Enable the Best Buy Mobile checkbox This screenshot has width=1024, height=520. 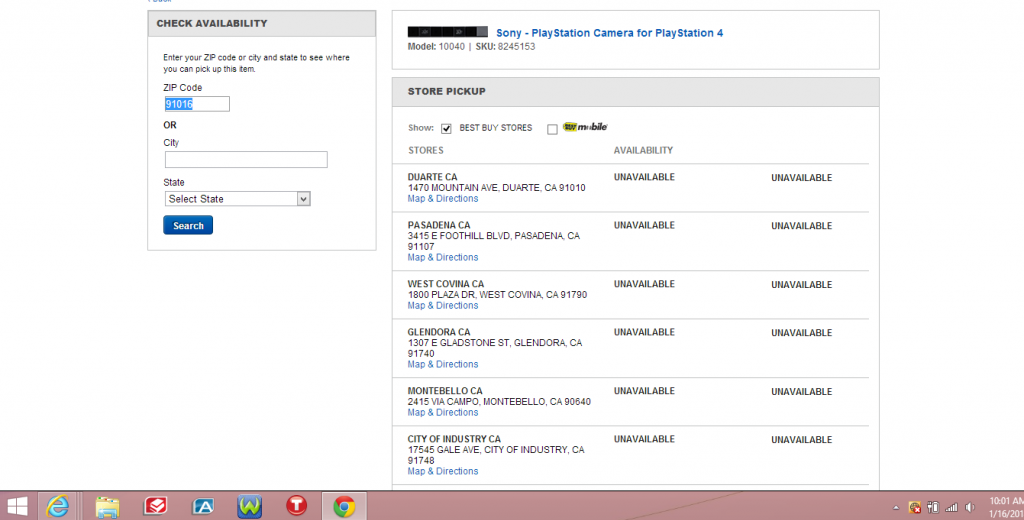click(x=552, y=129)
